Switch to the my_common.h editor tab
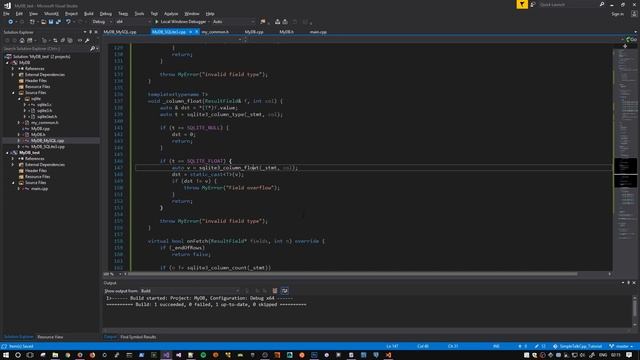The width and height of the screenshot is (640, 360). click(x=215, y=32)
